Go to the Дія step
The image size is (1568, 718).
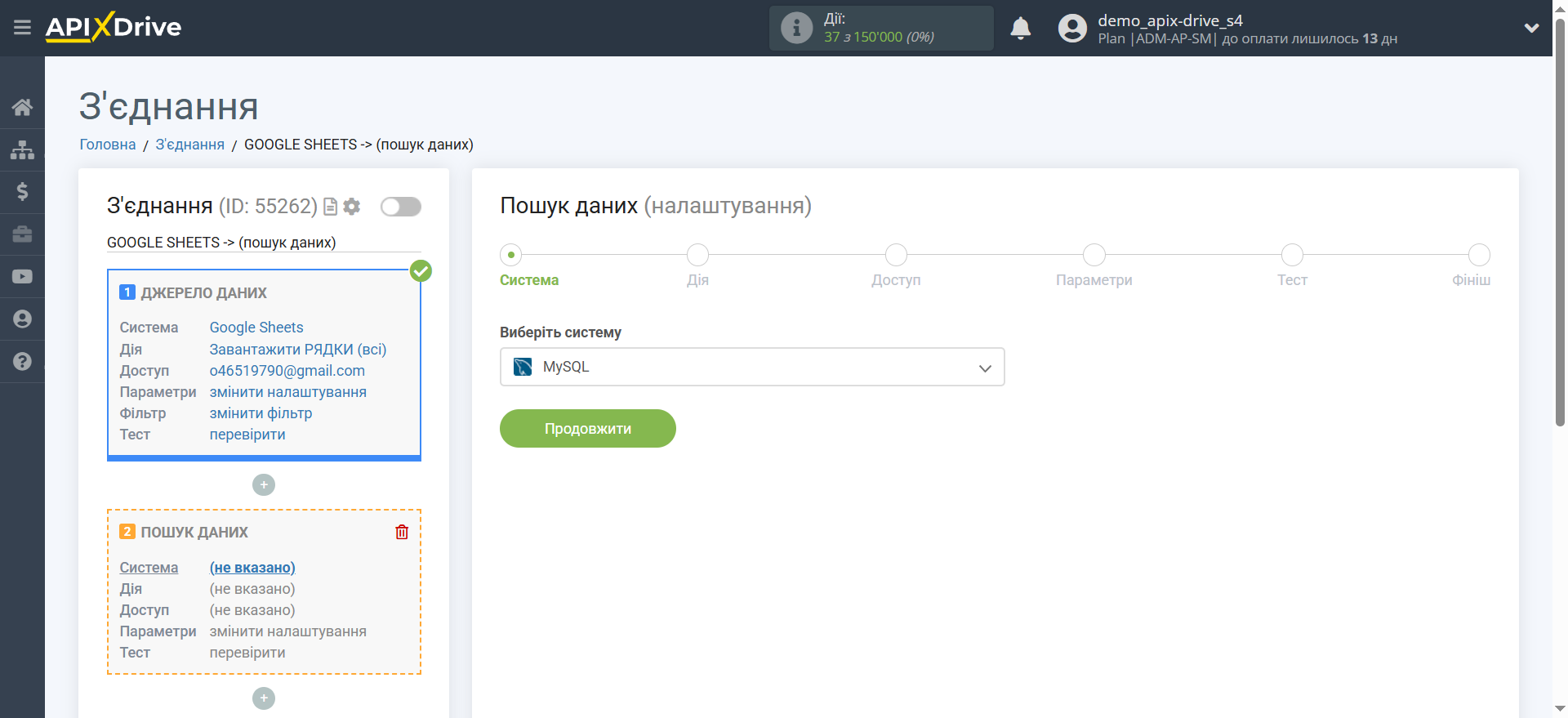tap(697, 255)
